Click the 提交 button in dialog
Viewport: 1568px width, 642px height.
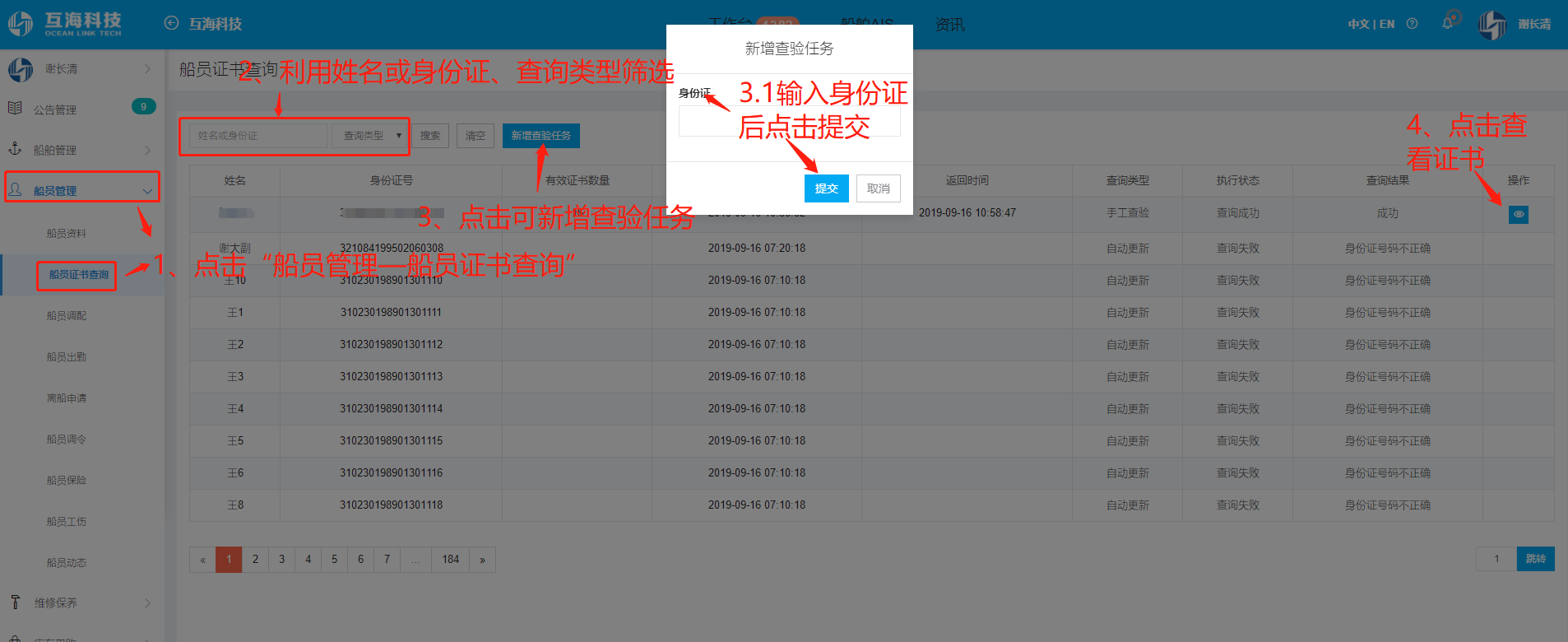point(827,188)
